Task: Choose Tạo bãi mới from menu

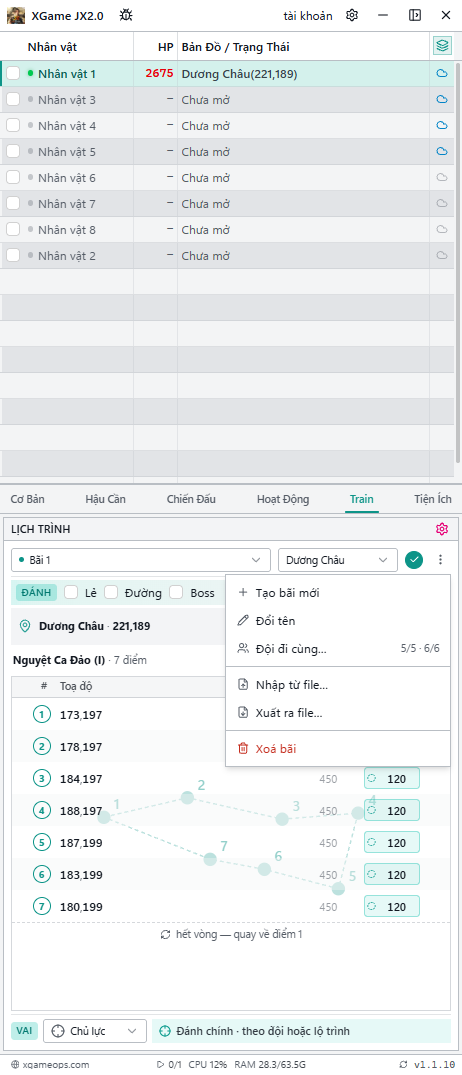Action: pyautogui.click(x=338, y=593)
